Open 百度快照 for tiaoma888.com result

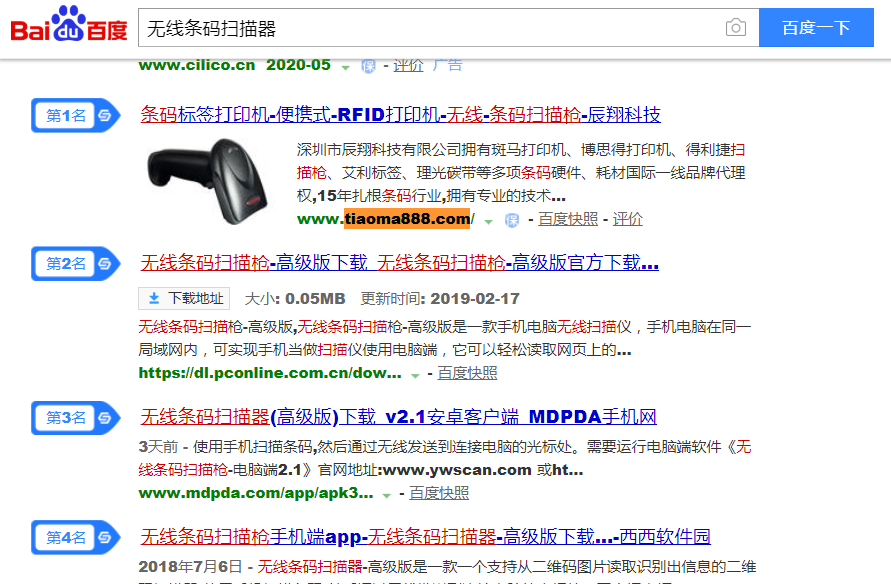click(x=568, y=219)
